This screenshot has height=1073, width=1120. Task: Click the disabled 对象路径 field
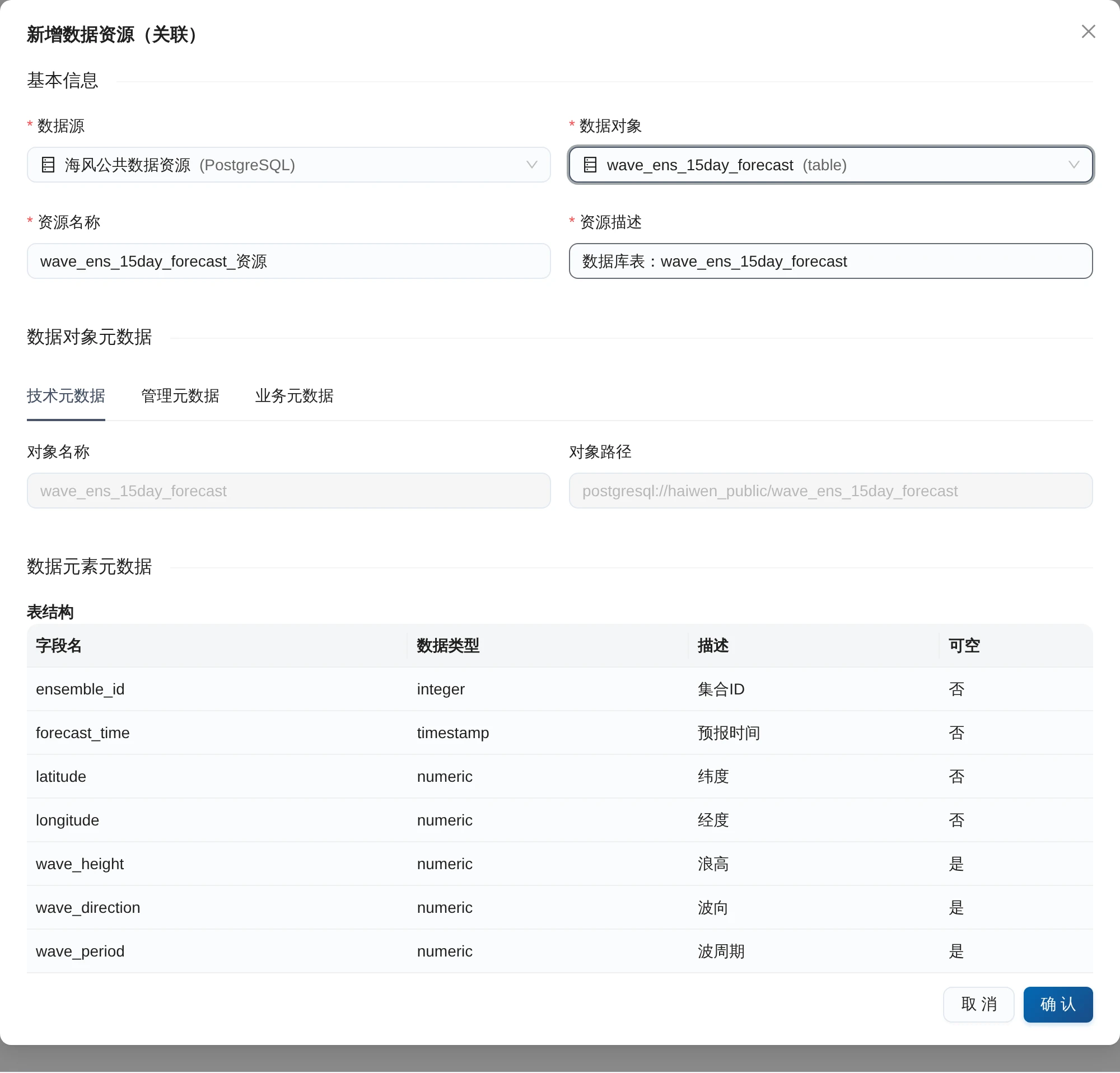(x=830, y=491)
